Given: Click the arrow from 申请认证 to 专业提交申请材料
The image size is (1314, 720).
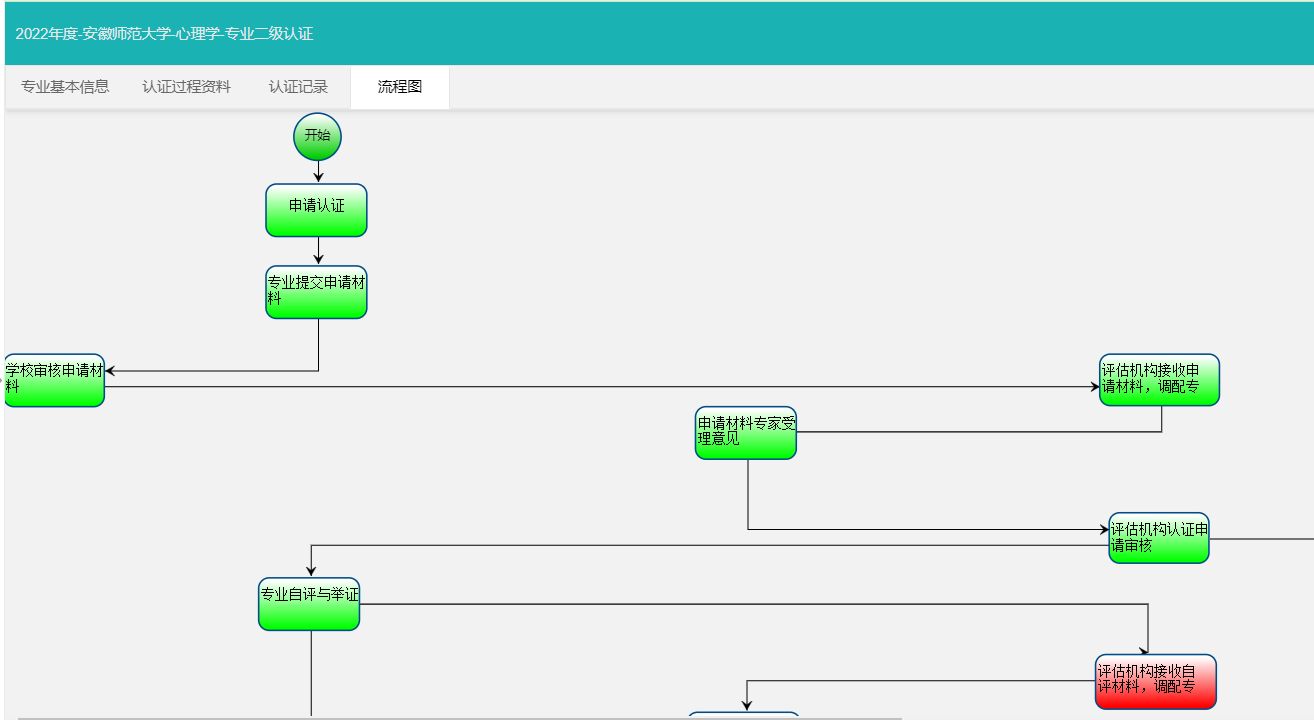Looking at the screenshot, I should tap(318, 252).
